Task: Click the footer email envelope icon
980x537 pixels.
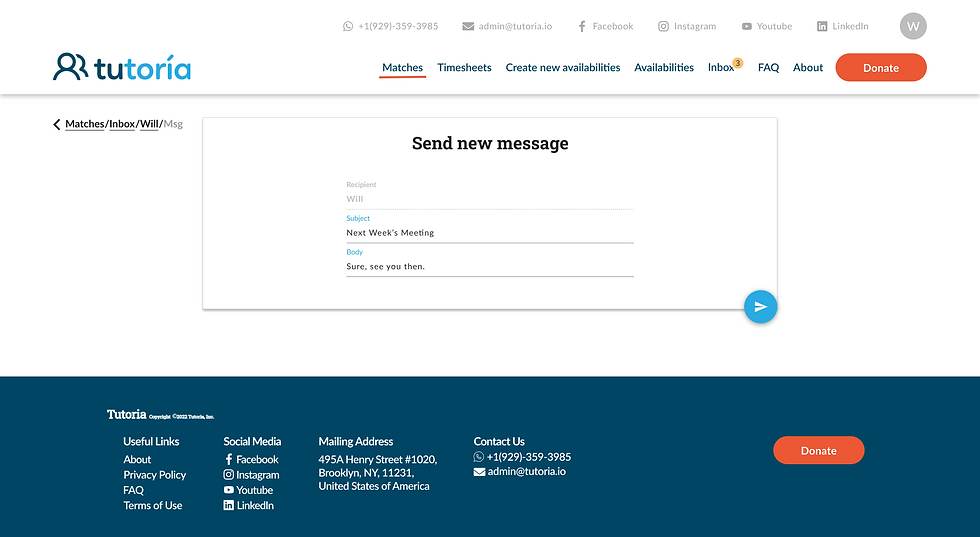Action: click(x=479, y=472)
